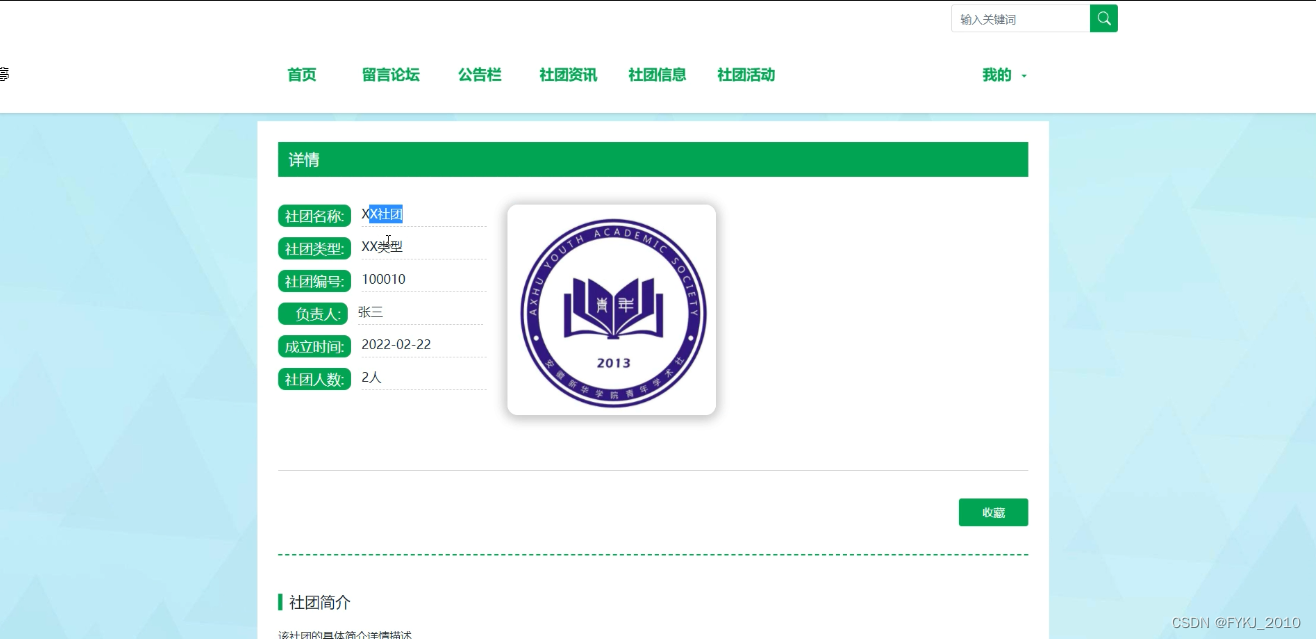Screen dimensions: 1316x639
Task: Go to the 留言论坛 page
Action: pos(390,75)
